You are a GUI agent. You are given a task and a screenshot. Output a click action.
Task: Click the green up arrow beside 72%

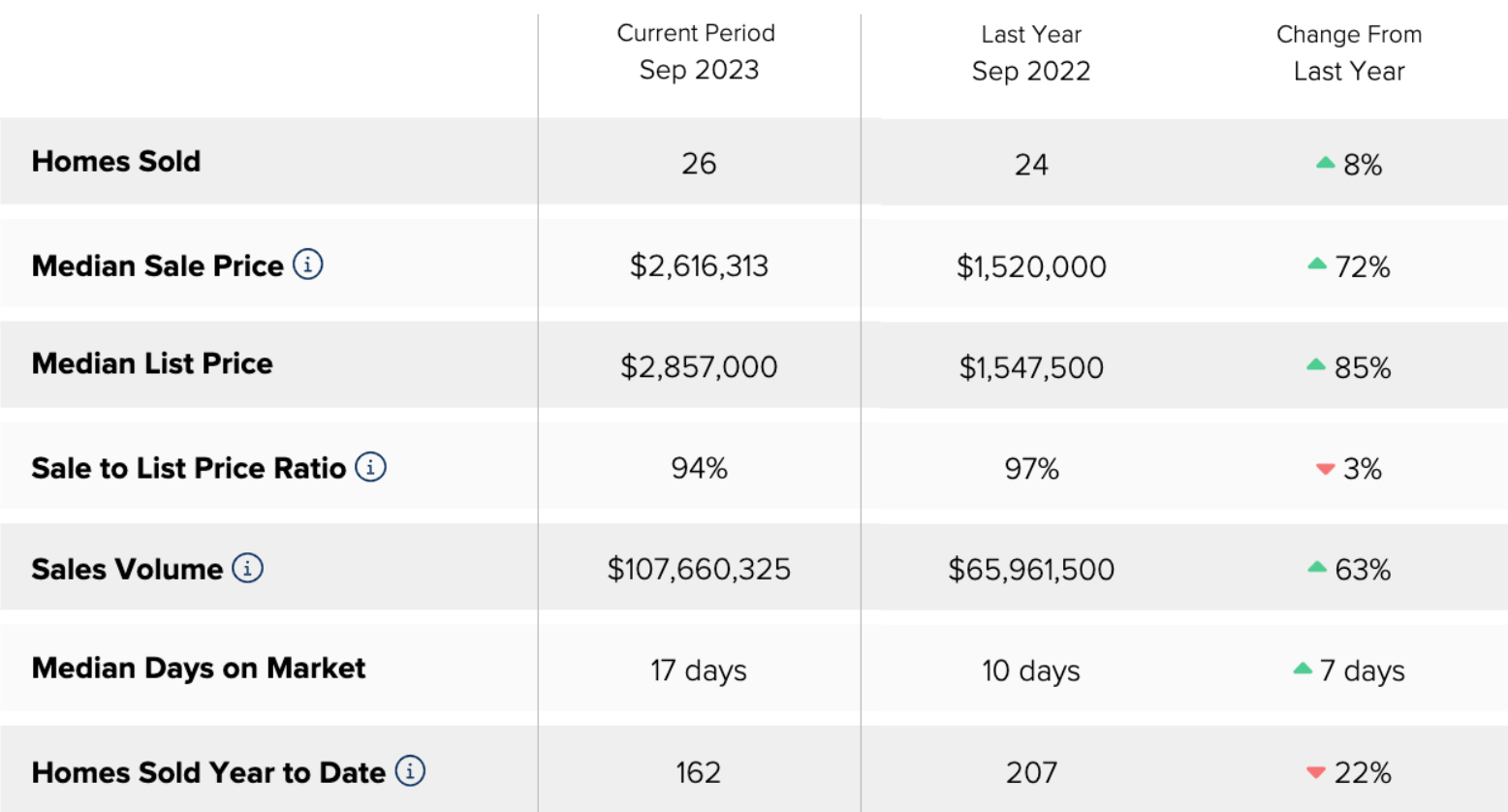coord(1317,264)
